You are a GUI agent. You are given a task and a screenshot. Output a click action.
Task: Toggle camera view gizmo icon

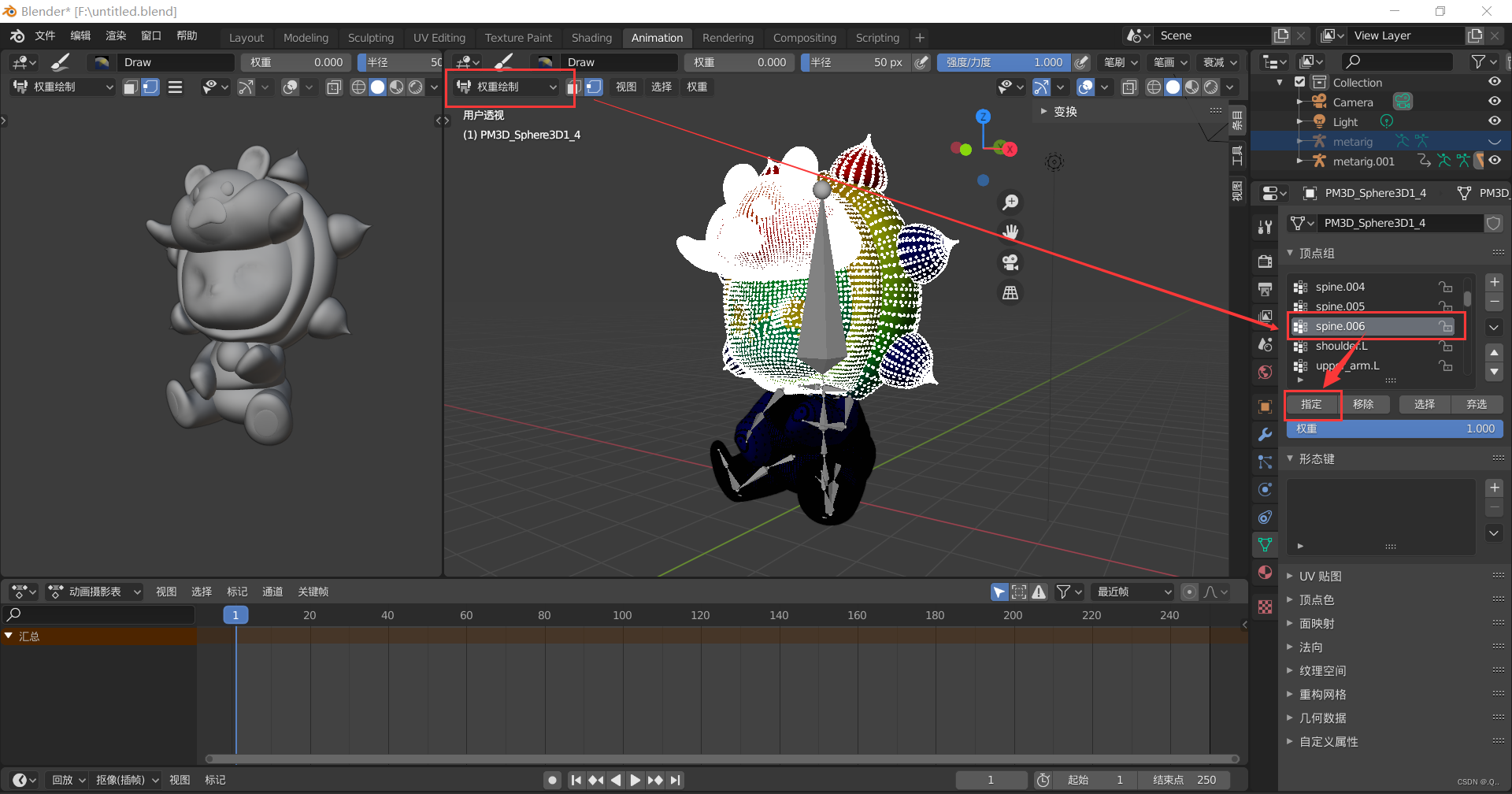coord(1010,262)
